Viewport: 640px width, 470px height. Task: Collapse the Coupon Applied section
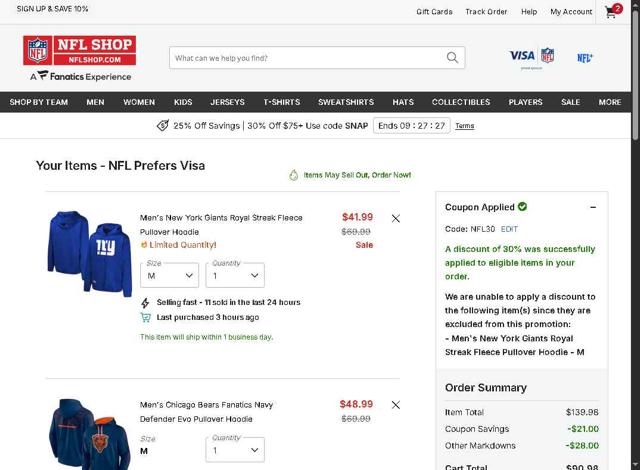[x=592, y=207]
